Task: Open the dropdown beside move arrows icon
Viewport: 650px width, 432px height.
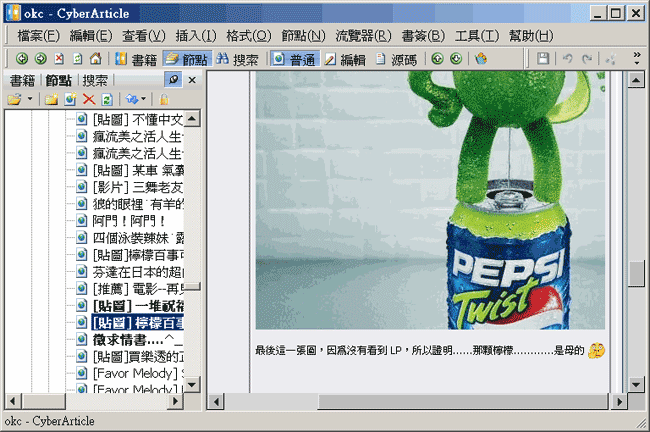Action: point(143,99)
